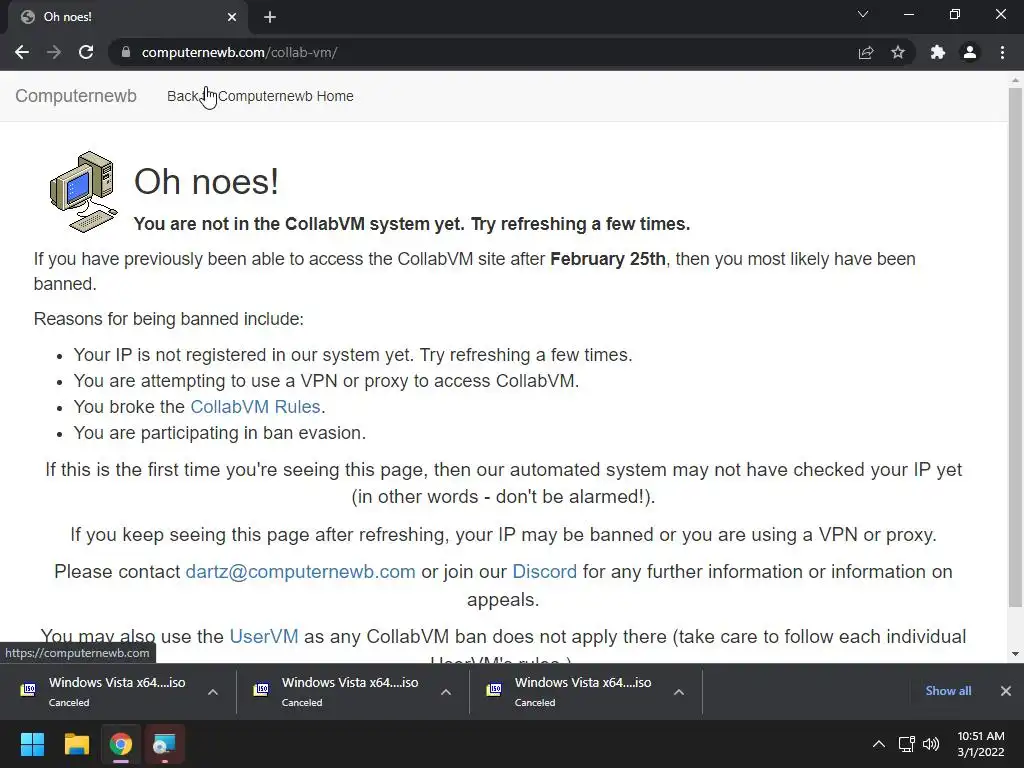This screenshot has height=768, width=1024.
Task: Open the tab search chevron
Action: point(863,14)
